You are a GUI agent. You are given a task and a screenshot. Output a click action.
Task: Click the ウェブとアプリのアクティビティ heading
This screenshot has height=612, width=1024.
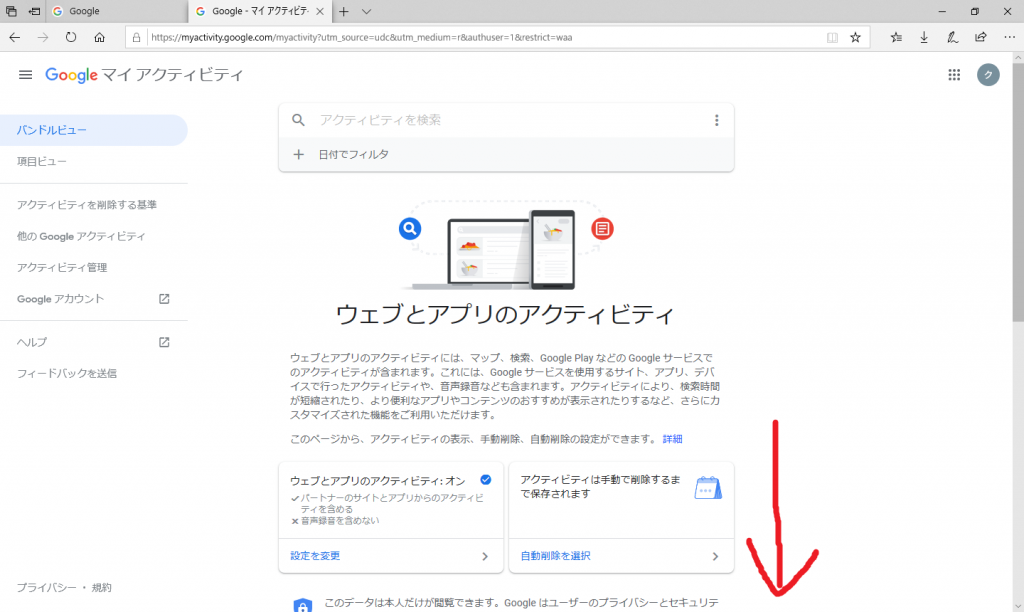tap(505, 315)
